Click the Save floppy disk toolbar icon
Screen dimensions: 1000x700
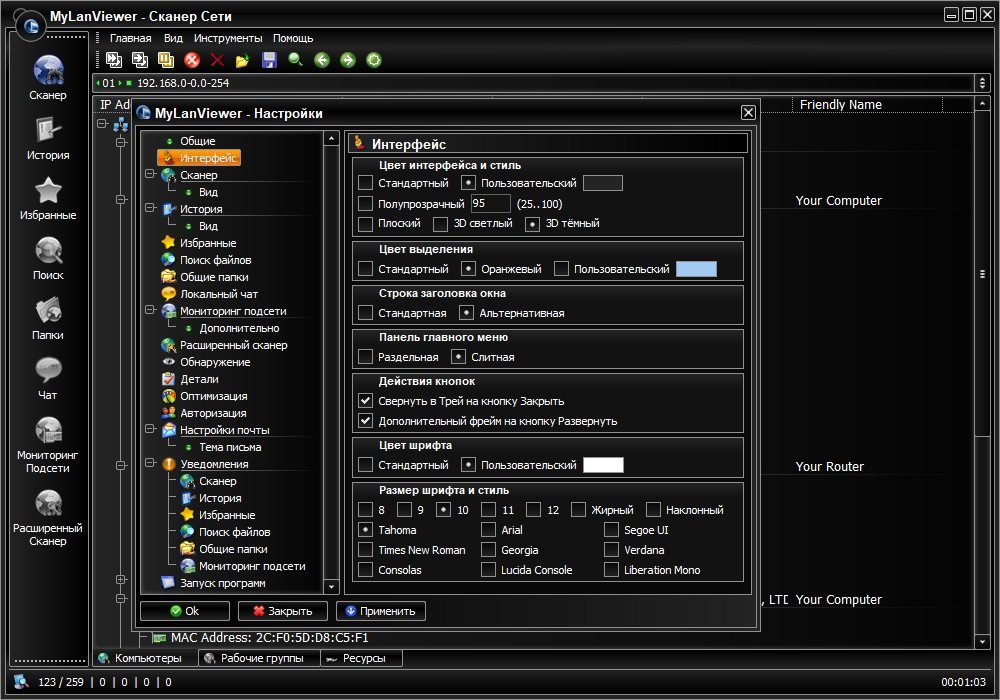click(x=269, y=60)
